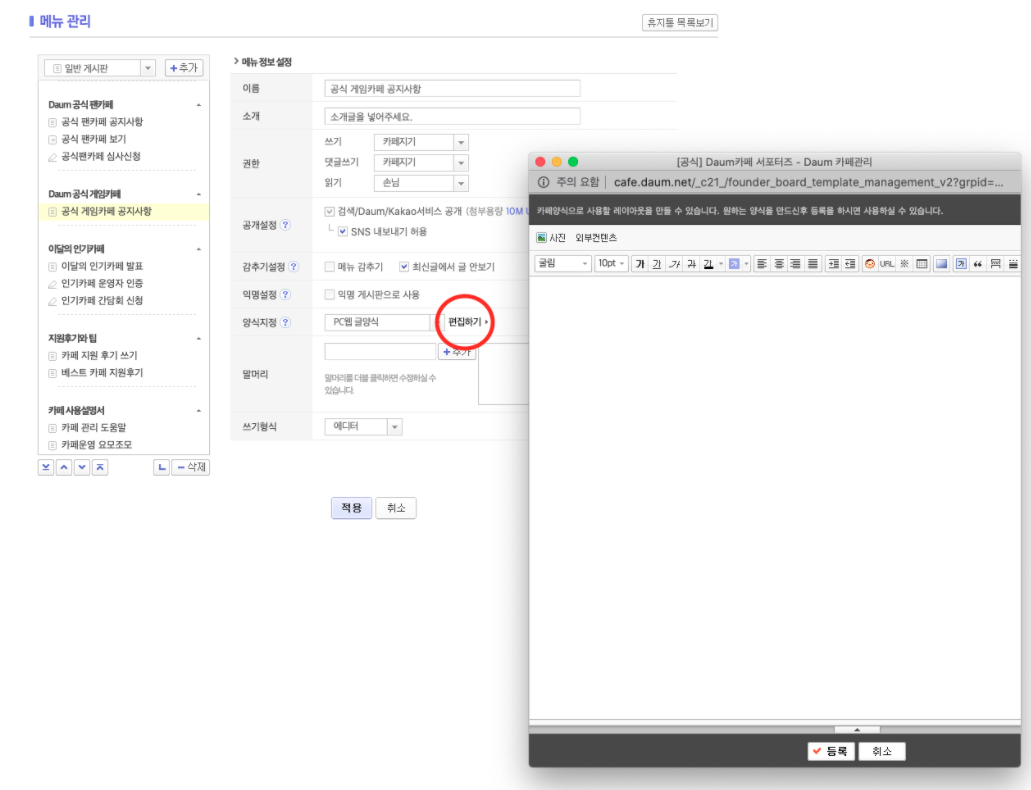The width and height of the screenshot is (1031, 790).
Task: Open the editor background color tool
Action: [942, 264]
